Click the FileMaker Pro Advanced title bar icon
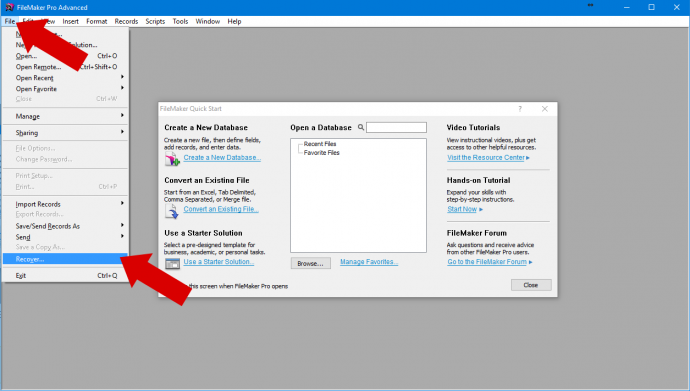Image resolution: width=690 pixels, height=391 pixels. click(9, 7)
